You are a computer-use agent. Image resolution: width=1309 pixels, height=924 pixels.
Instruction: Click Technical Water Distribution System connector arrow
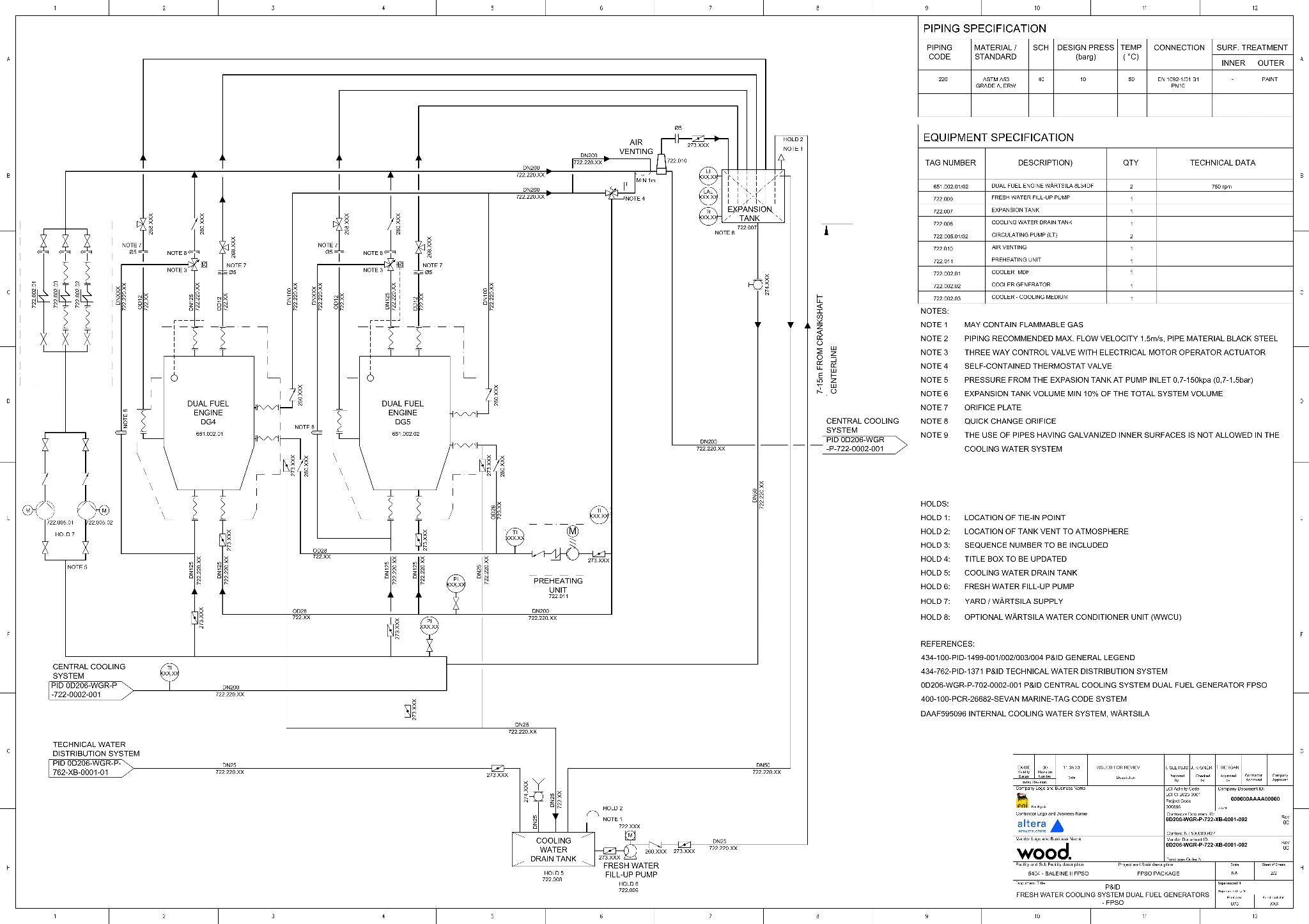pyautogui.click(x=91, y=768)
